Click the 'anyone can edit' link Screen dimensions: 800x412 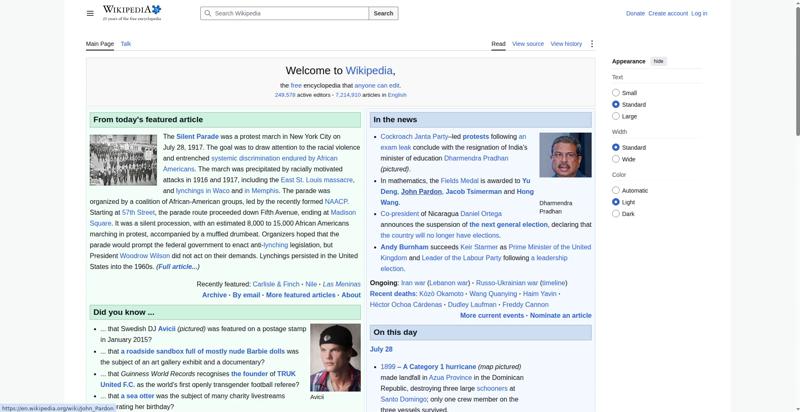tap(377, 86)
